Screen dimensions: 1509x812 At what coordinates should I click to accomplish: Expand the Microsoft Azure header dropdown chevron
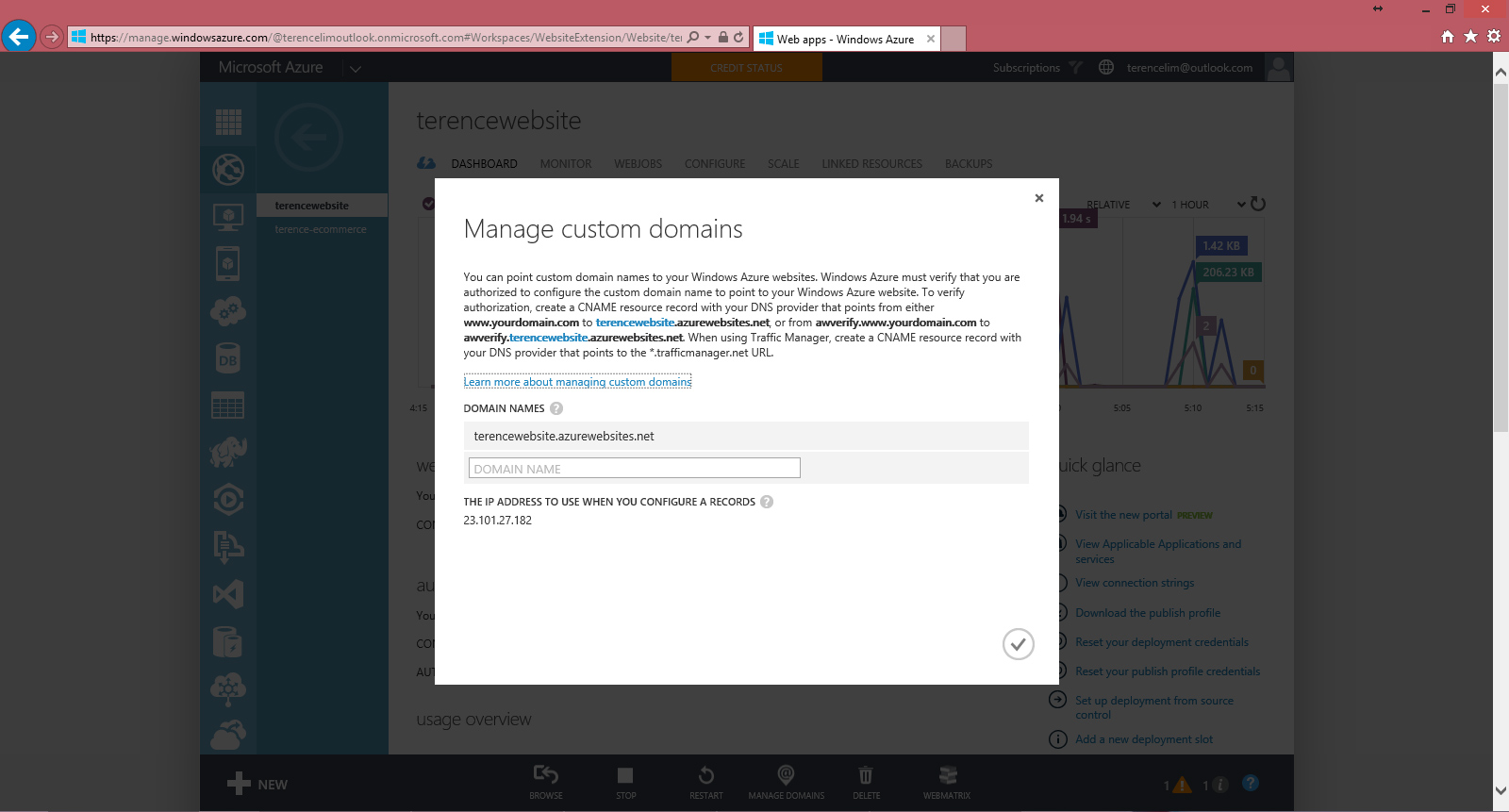click(x=355, y=69)
